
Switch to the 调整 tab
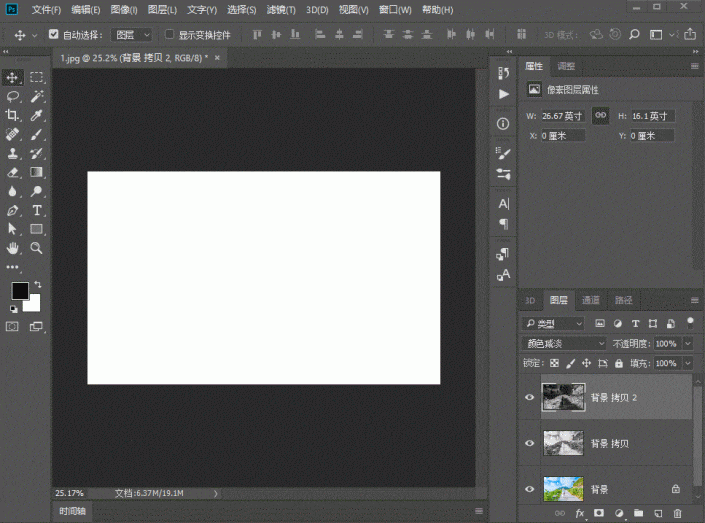tap(566, 66)
